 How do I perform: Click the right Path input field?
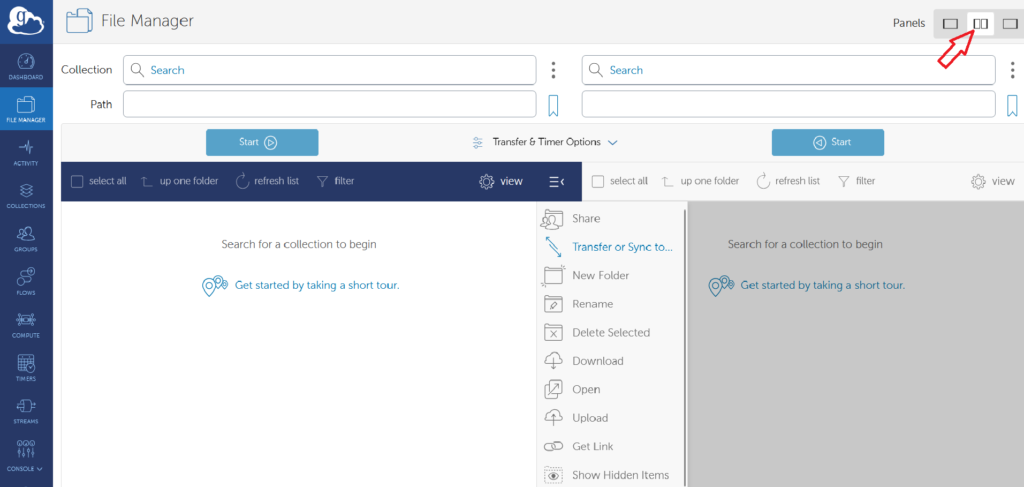click(788, 104)
